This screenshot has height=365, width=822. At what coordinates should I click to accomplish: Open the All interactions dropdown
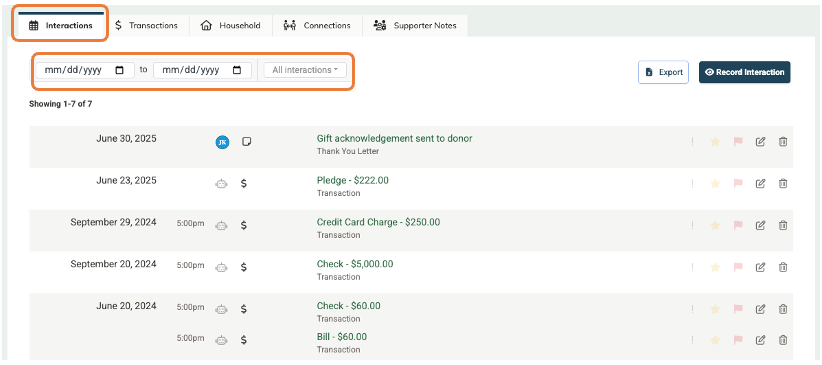click(x=305, y=70)
